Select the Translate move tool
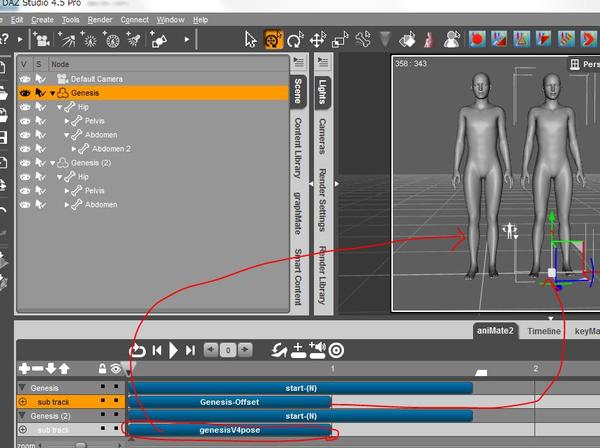 tap(318, 40)
